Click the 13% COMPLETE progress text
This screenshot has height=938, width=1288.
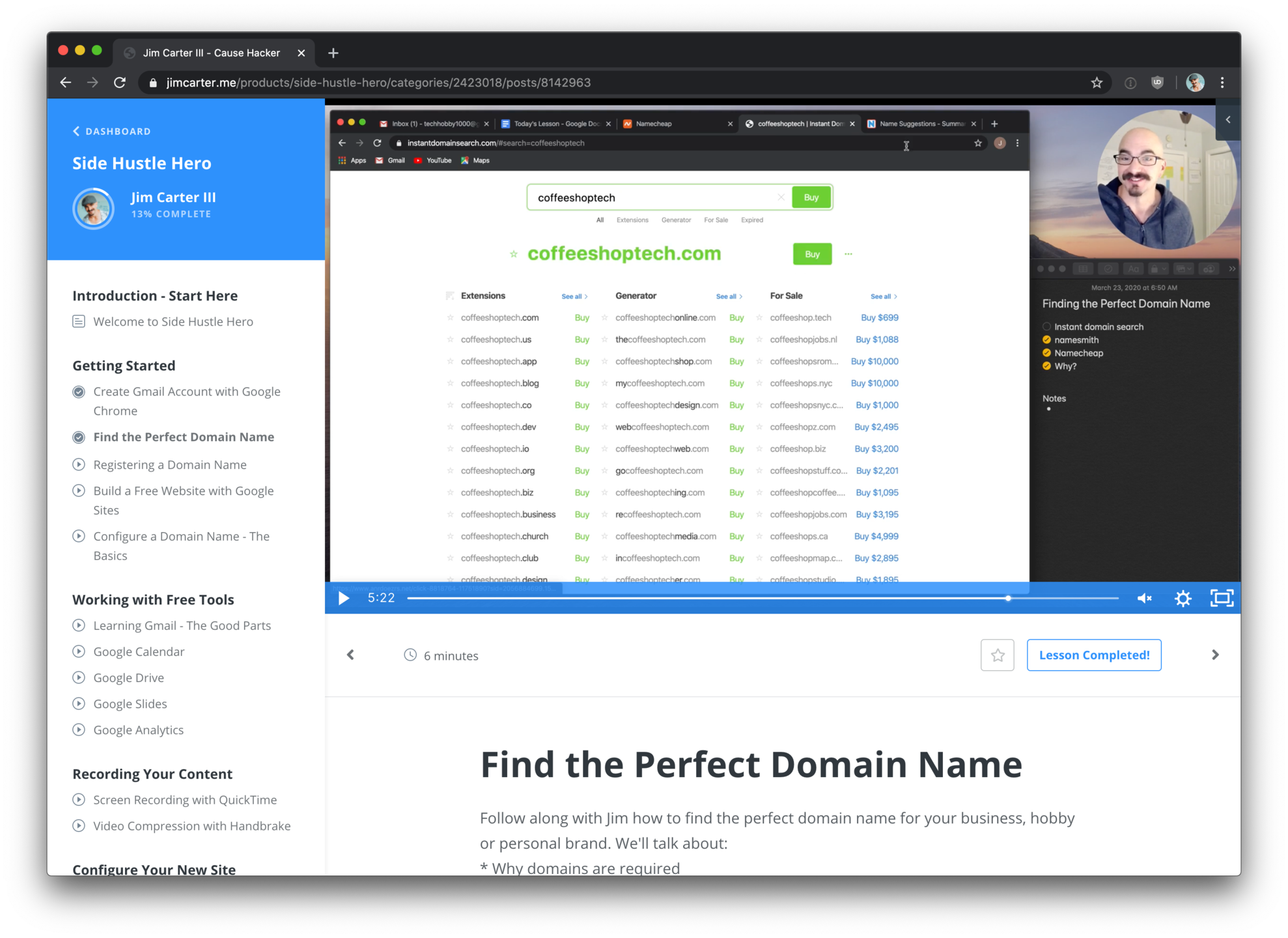[x=171, y=214]
